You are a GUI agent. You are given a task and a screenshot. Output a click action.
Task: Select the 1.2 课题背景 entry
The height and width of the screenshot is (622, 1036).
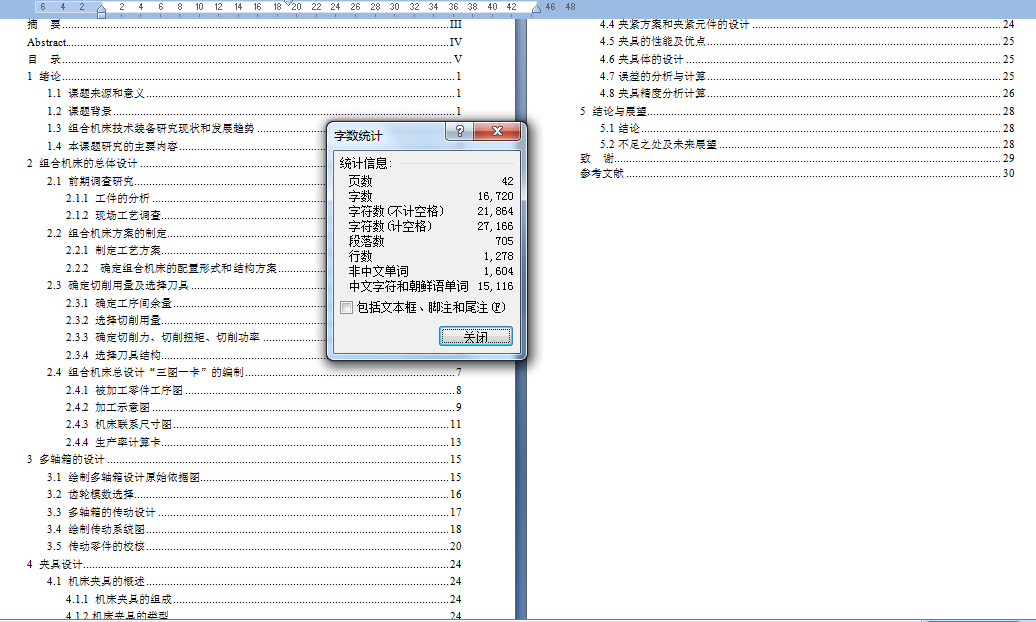pos(254,111)
